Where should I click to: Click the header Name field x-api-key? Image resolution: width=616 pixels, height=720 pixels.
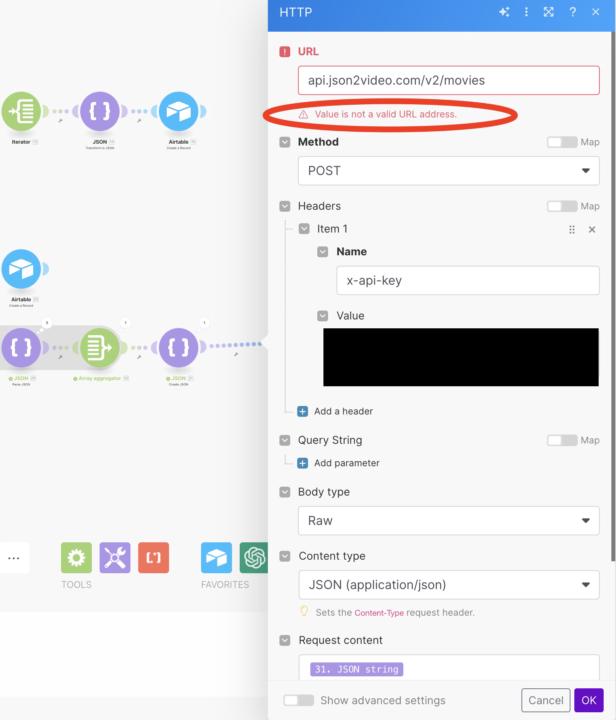click(x=467, y=281)
